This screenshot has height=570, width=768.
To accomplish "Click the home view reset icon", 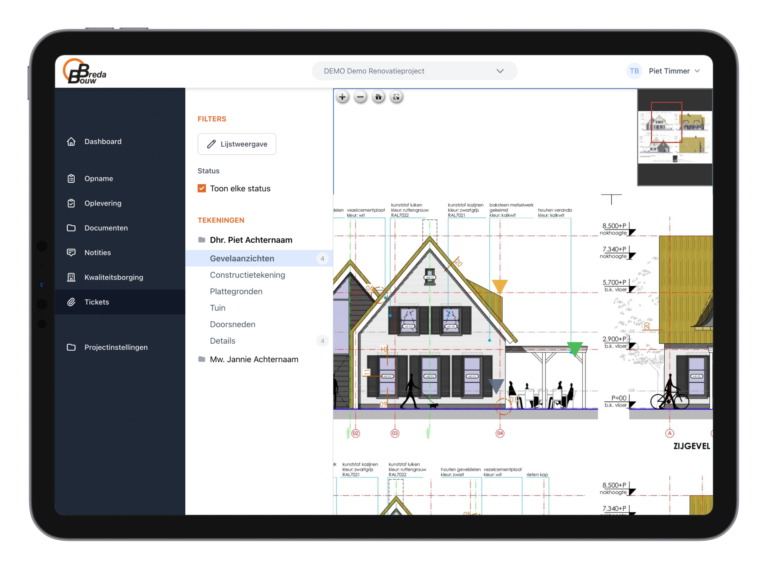I will point(379,98).
